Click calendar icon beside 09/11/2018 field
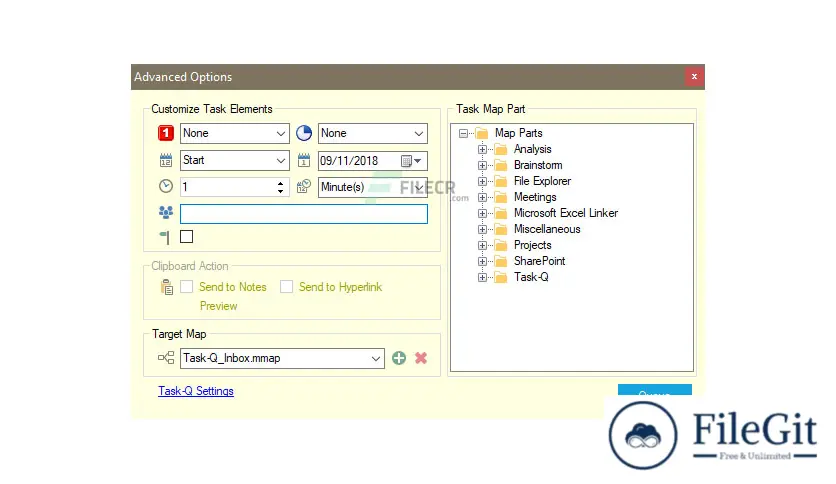This screenshot has width=836, height=484. click(304, 160)
